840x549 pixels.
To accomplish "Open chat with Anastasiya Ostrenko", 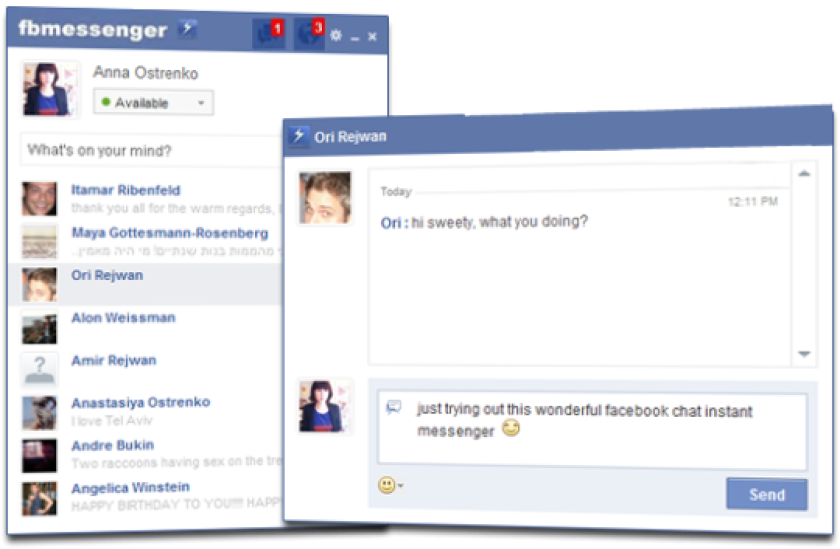I will pos(141,402).
